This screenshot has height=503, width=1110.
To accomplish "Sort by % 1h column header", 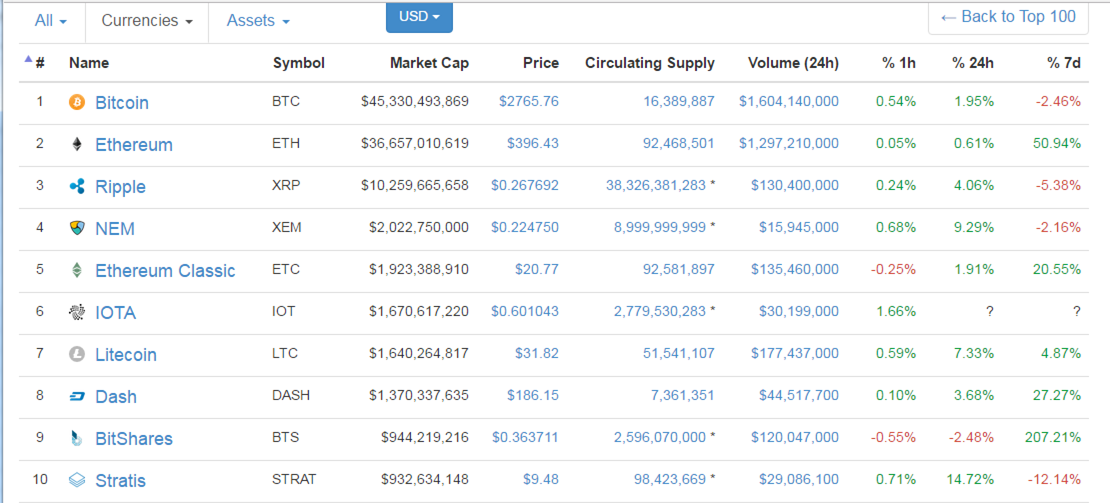I will pos(899,63).
